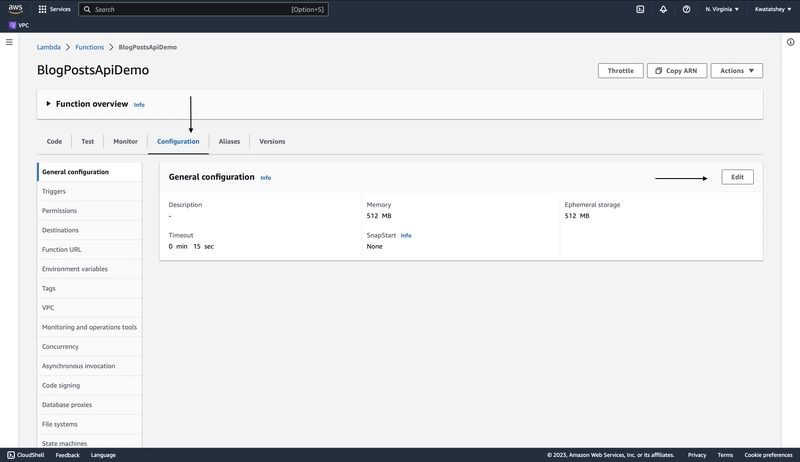The image size is (800, 462).
Task: Open Function overview Info link
Action: pos(139,105)
